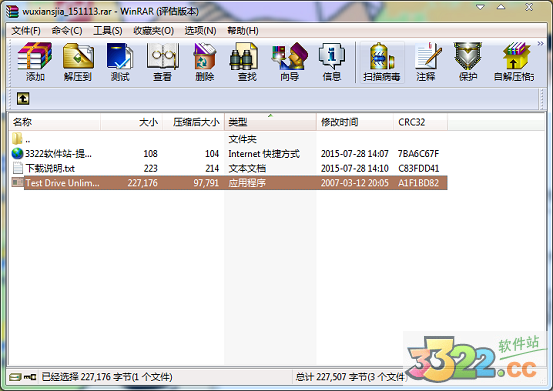Sort by 压缩后大小 column header
The width and height of the screenshot is (553, 391).
tap(193, 122)
